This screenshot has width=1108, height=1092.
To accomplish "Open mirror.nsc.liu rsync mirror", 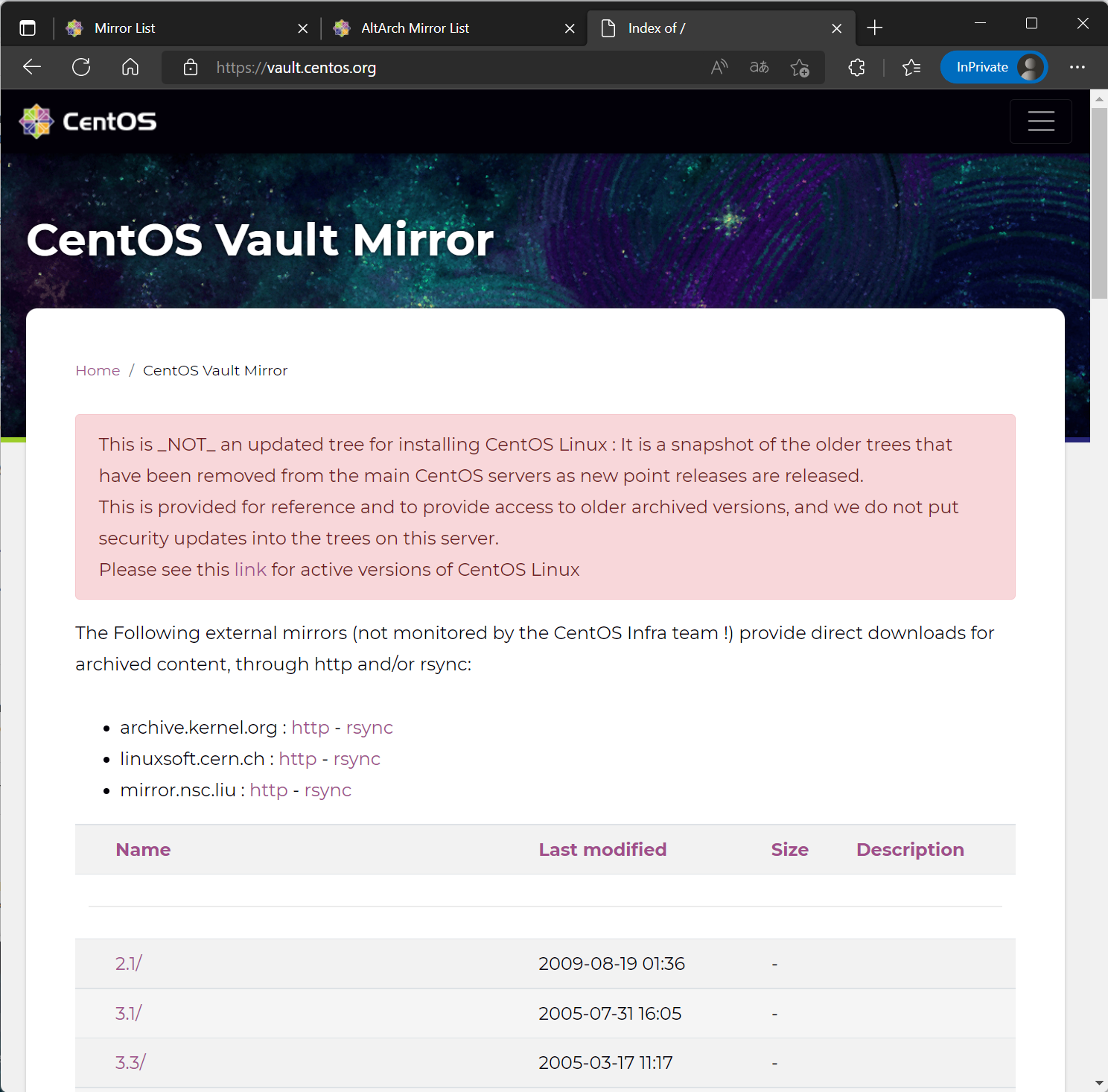I will 328,790.
